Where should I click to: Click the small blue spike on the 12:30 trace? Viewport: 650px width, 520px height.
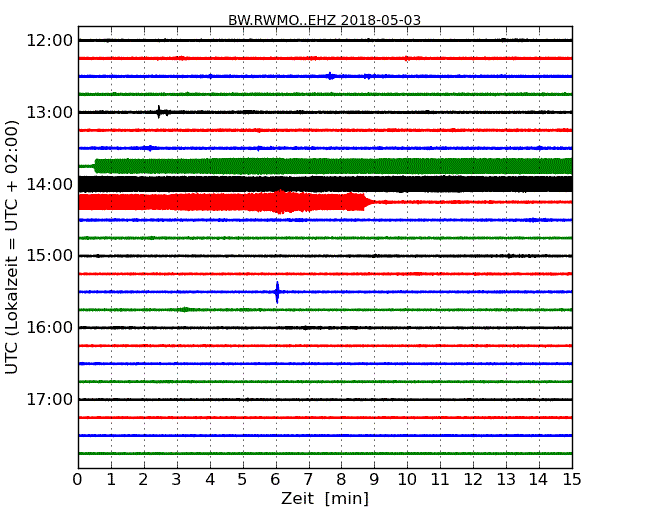[330, 76]
